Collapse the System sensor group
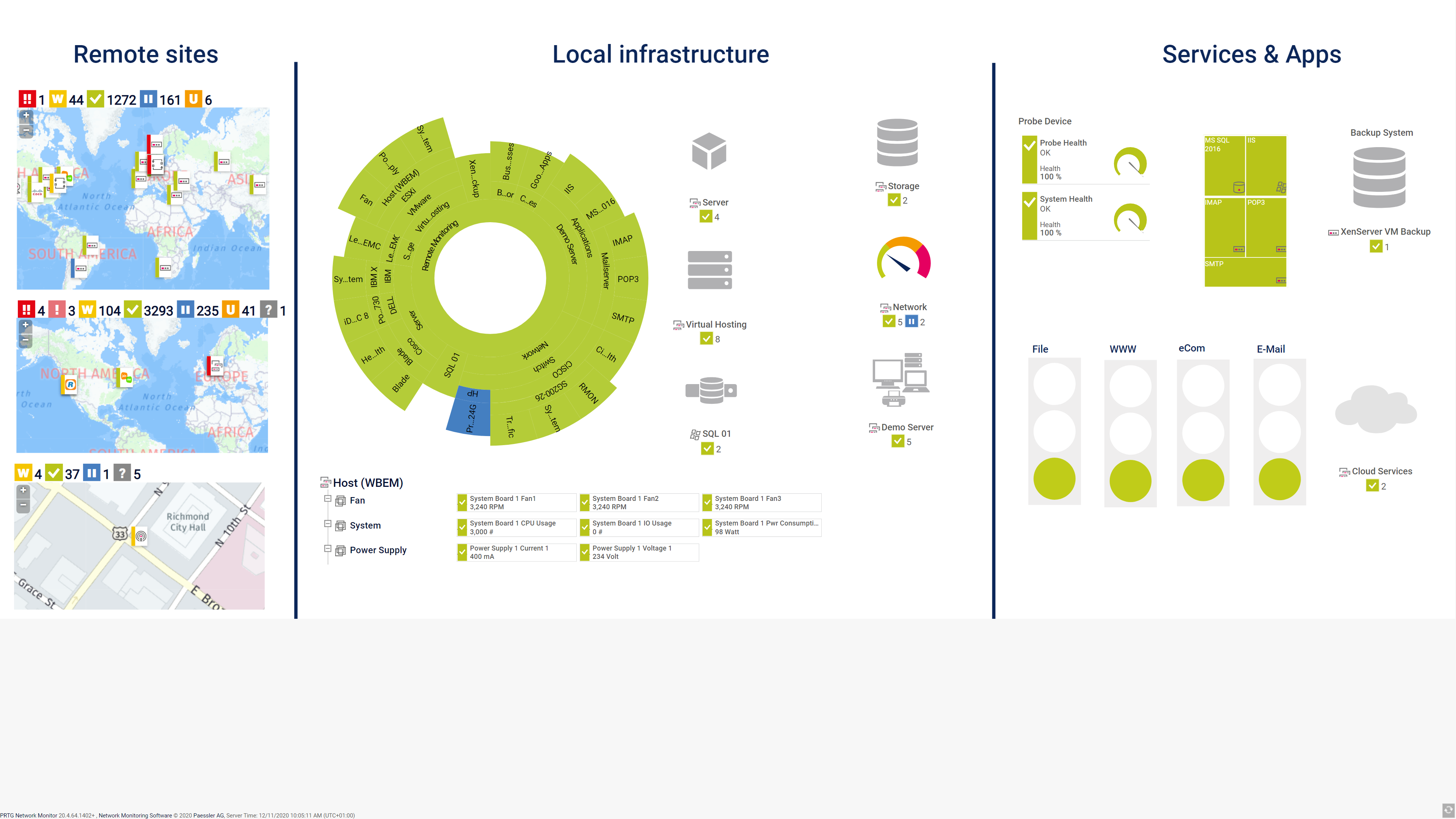The height and width of the screenshot is (819, 1456). pyautogui.click(x=327, y=524)
